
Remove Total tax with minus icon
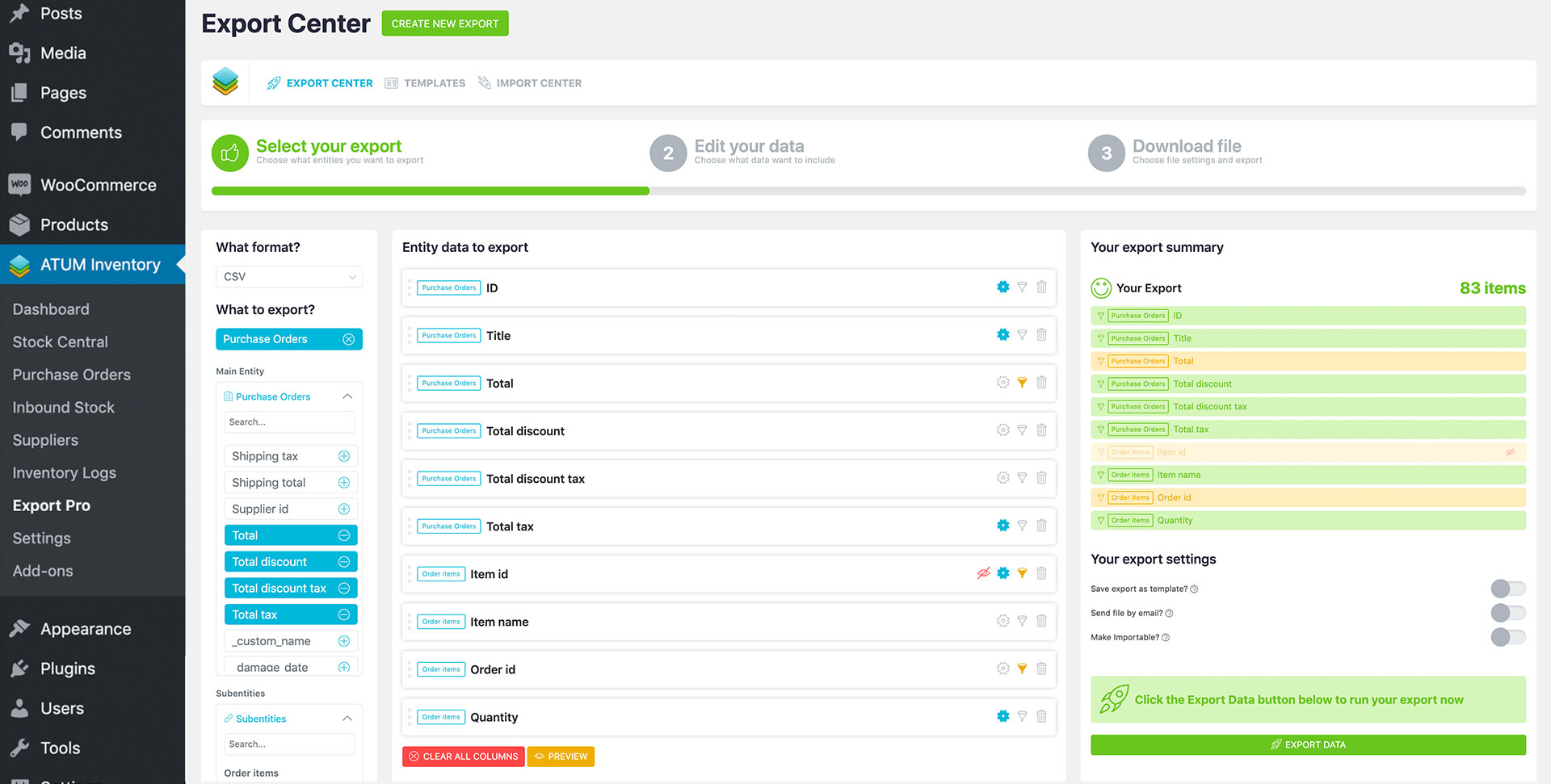click(343, 614)
